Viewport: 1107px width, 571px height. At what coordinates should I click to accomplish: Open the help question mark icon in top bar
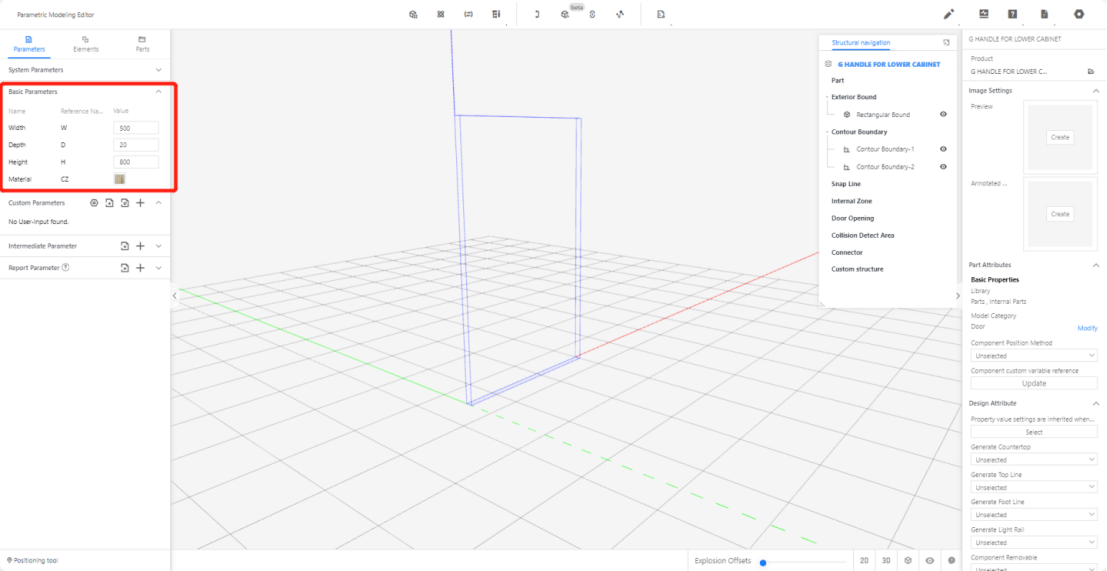[1012, 14]
